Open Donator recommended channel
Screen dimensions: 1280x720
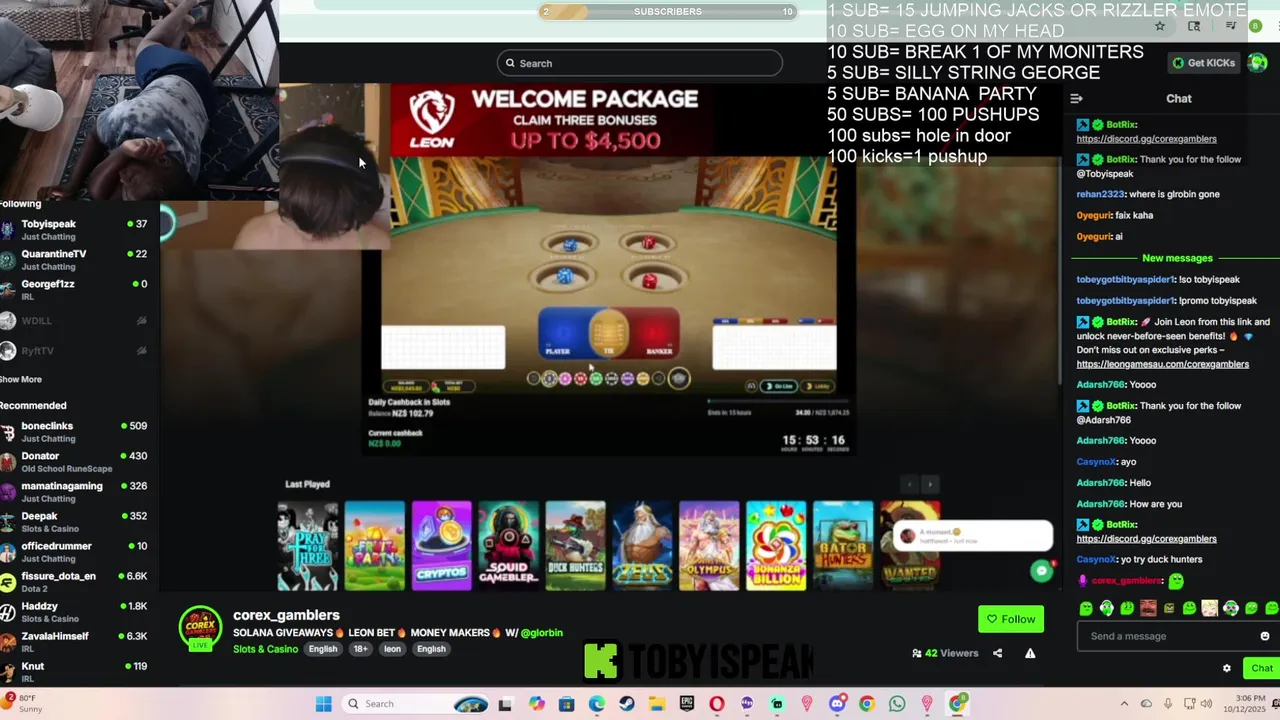point(74,461)
